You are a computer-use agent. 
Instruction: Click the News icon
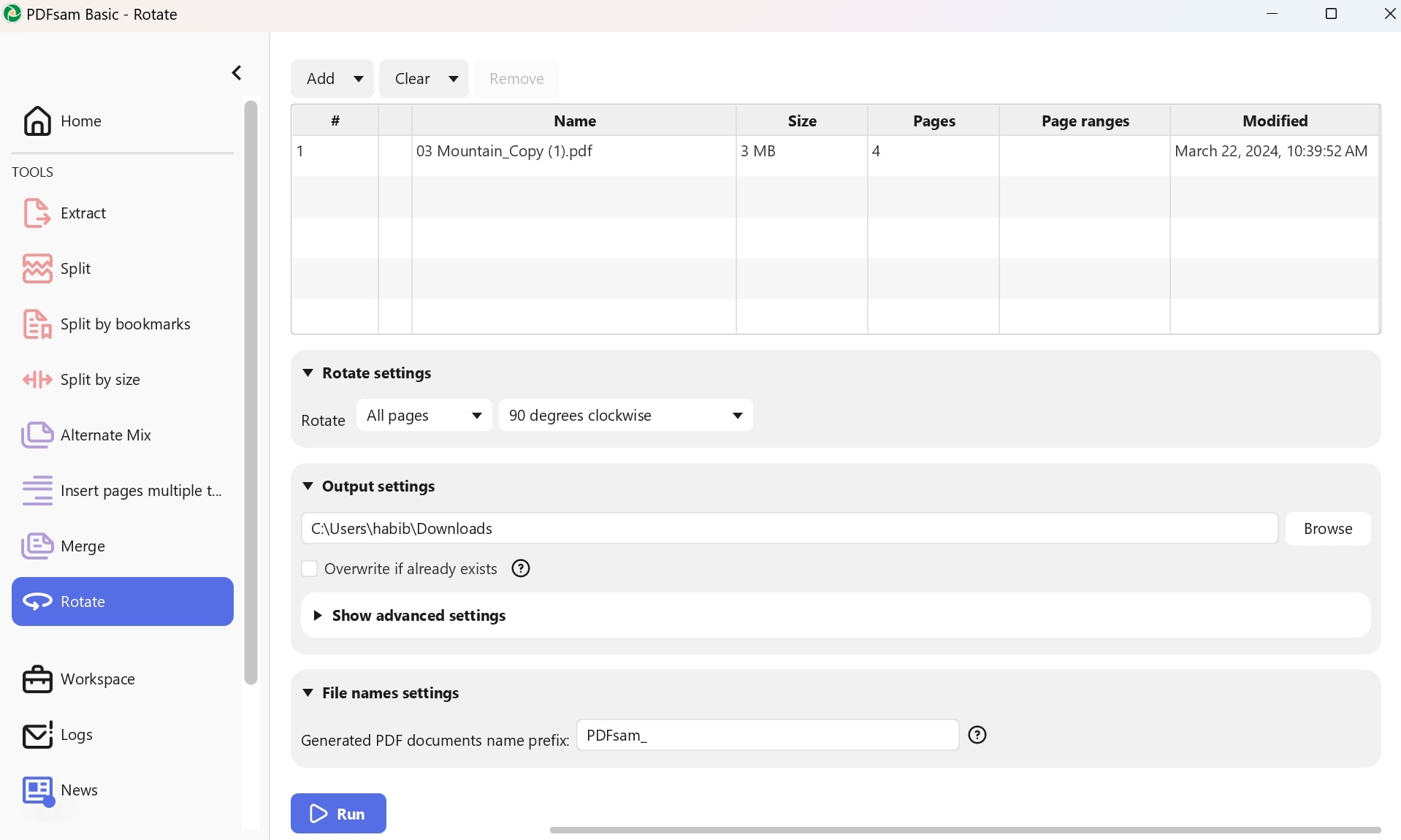point(37,791)
